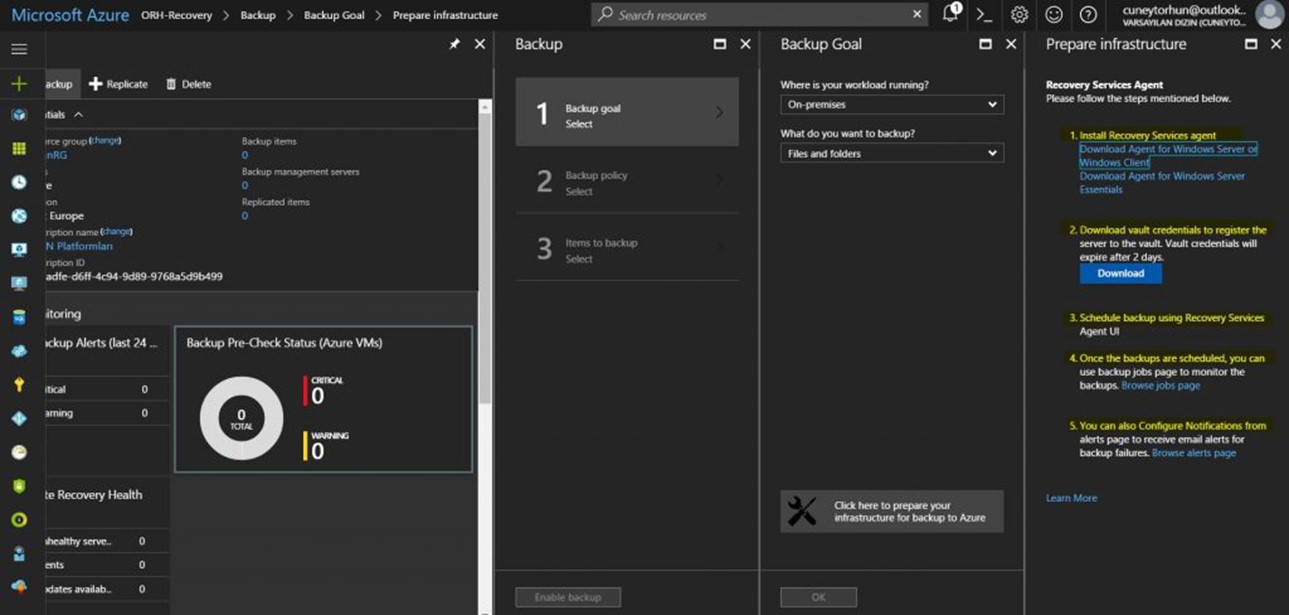Click Backup Goal in the breadcrumb
The height and width of the screenshot is (615, 1289).
(x=334, y=15)
